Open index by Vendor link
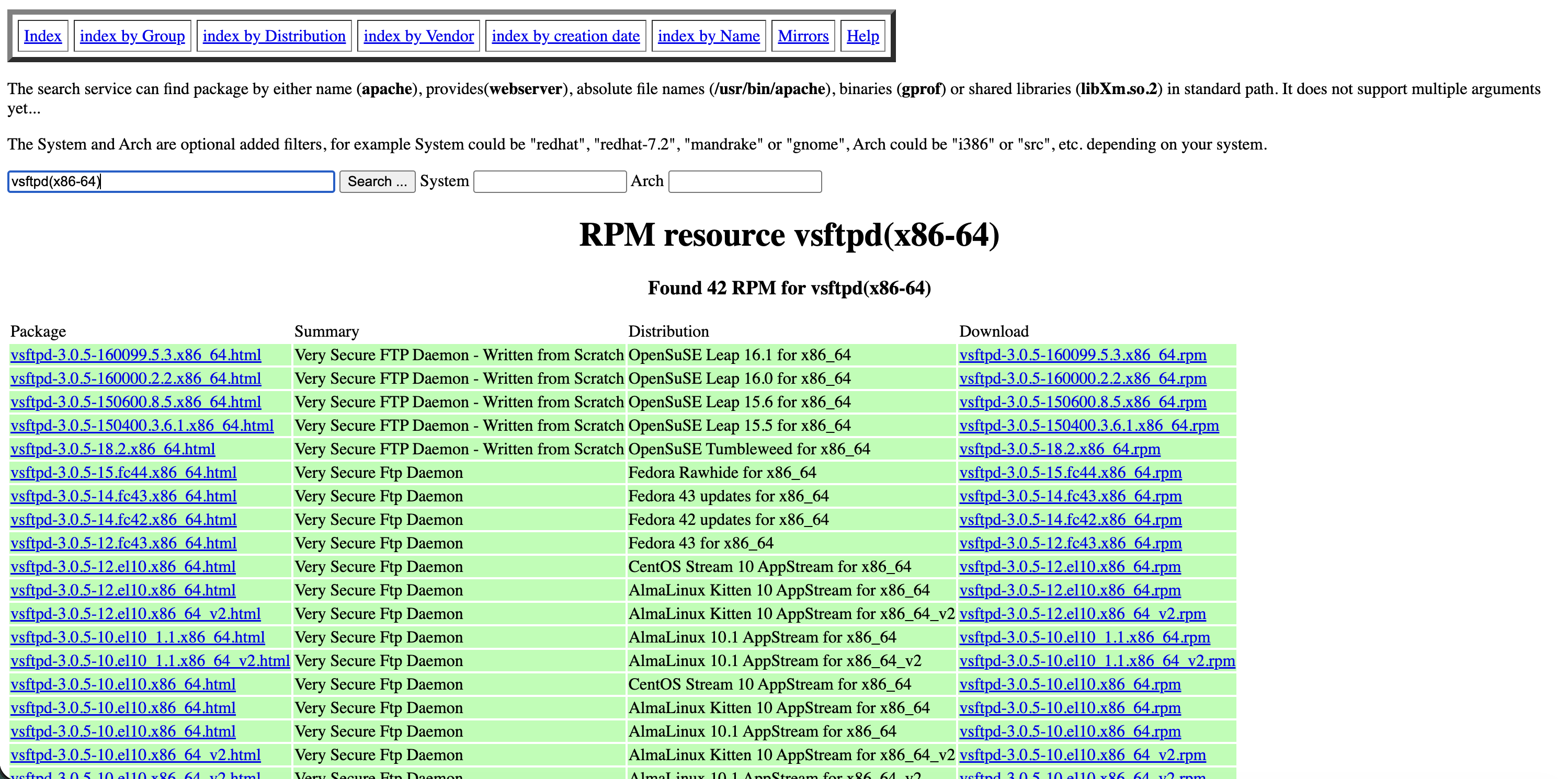The image size is (1568, 779). (x=418, y=36)
